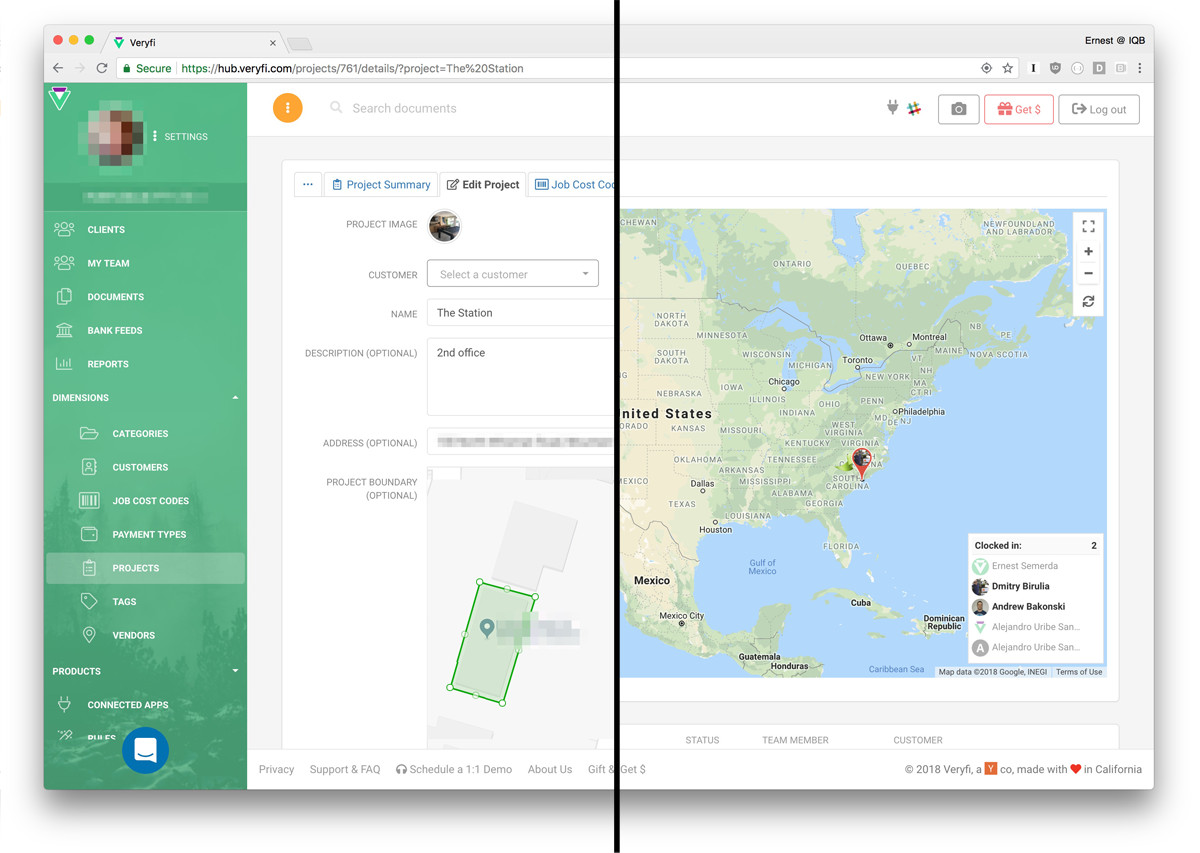Click Schedule a 1:1 Demo link
The image size is (1200, 853).
(x=454, y=769)
